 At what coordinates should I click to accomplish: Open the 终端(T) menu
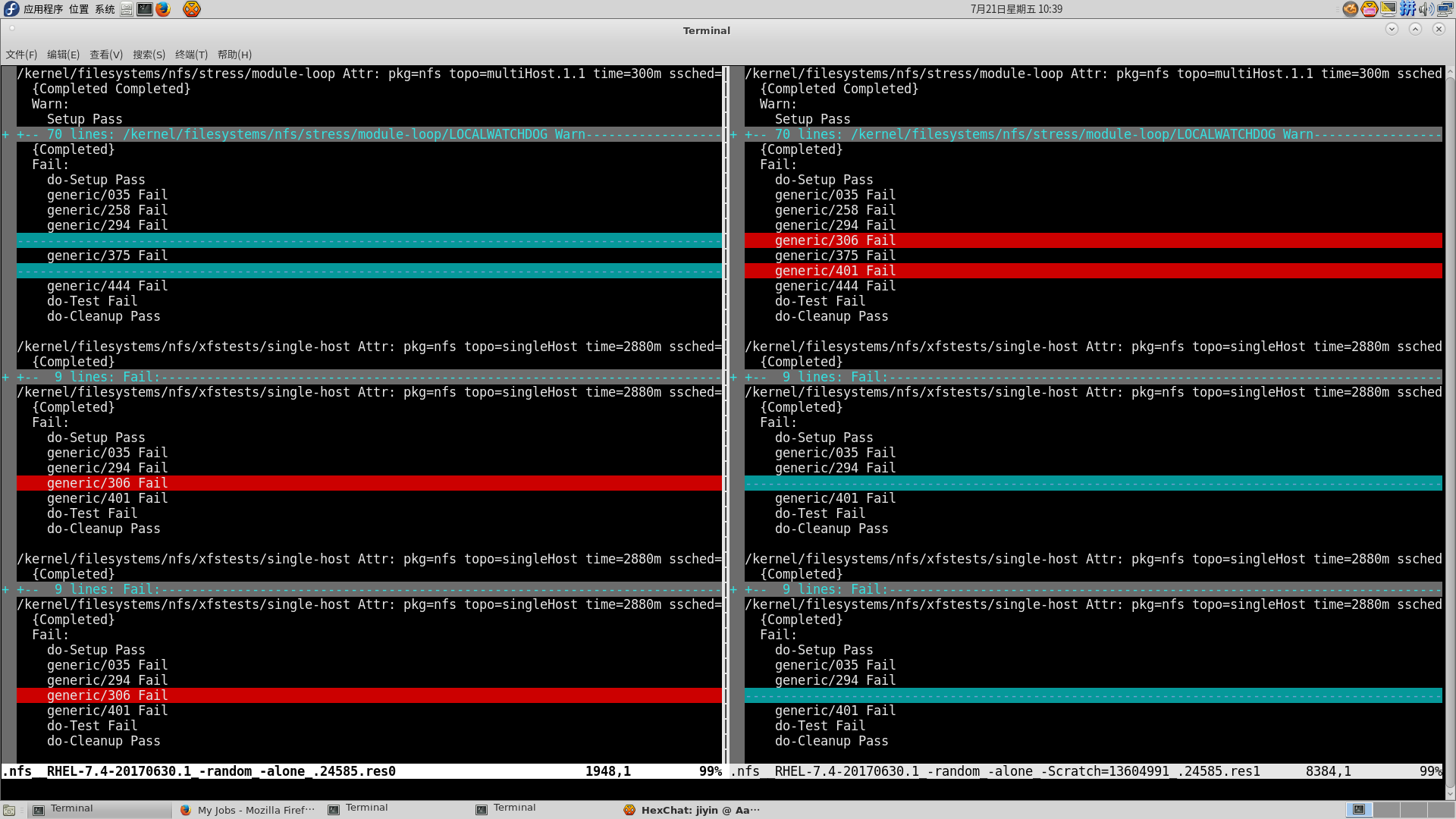pyautogui.click(x=191, y=55)
